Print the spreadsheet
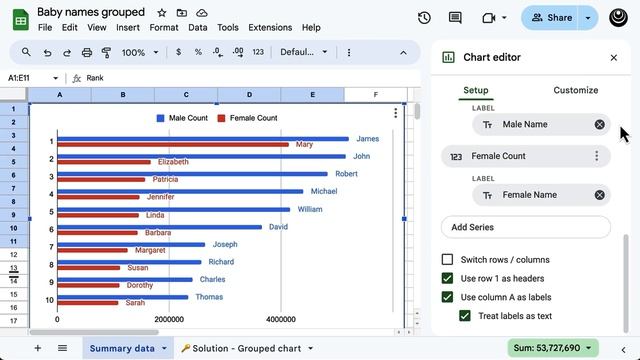 coord(87,53)
